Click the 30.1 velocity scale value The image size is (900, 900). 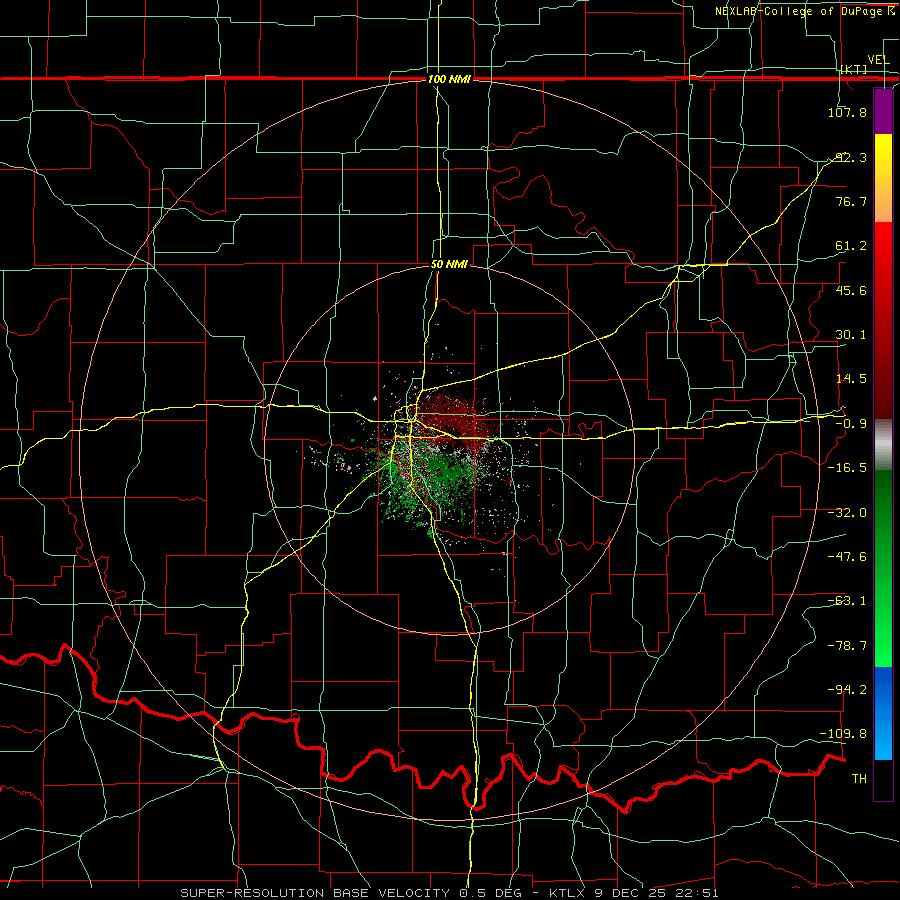pos(851,335)
